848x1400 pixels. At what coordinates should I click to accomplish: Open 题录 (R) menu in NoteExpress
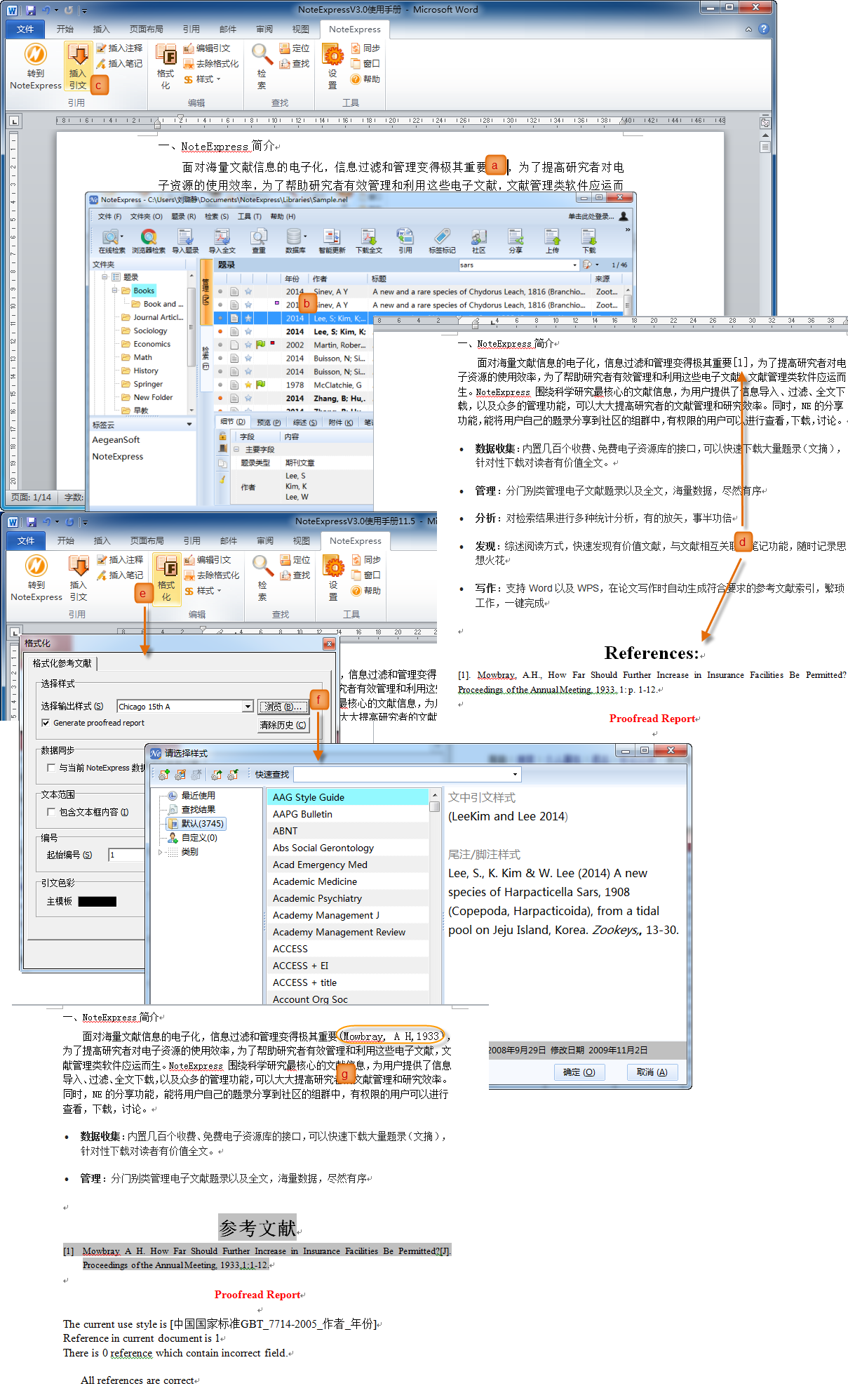[x=184, y=216]
